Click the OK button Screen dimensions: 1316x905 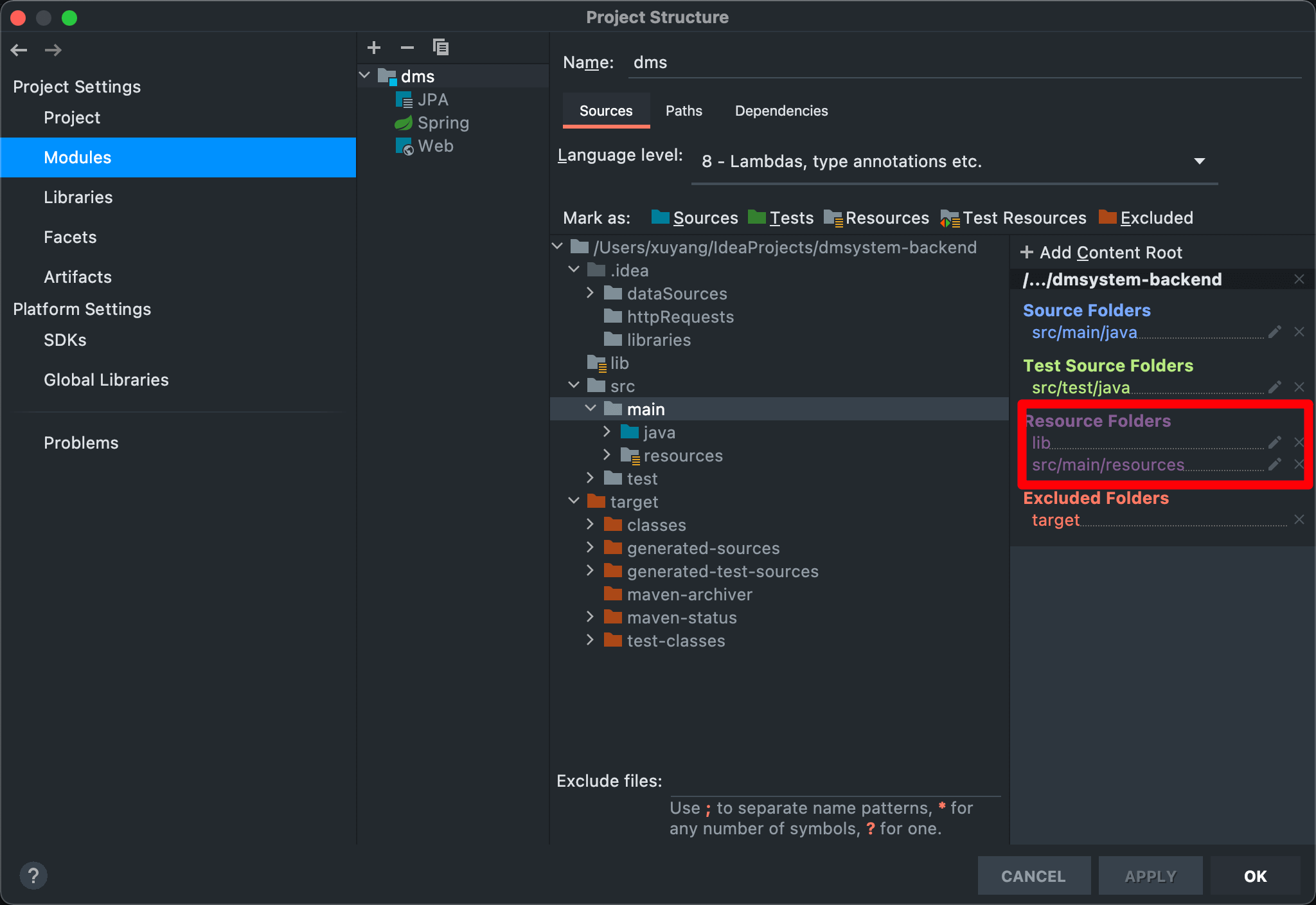click(1254, 876)
